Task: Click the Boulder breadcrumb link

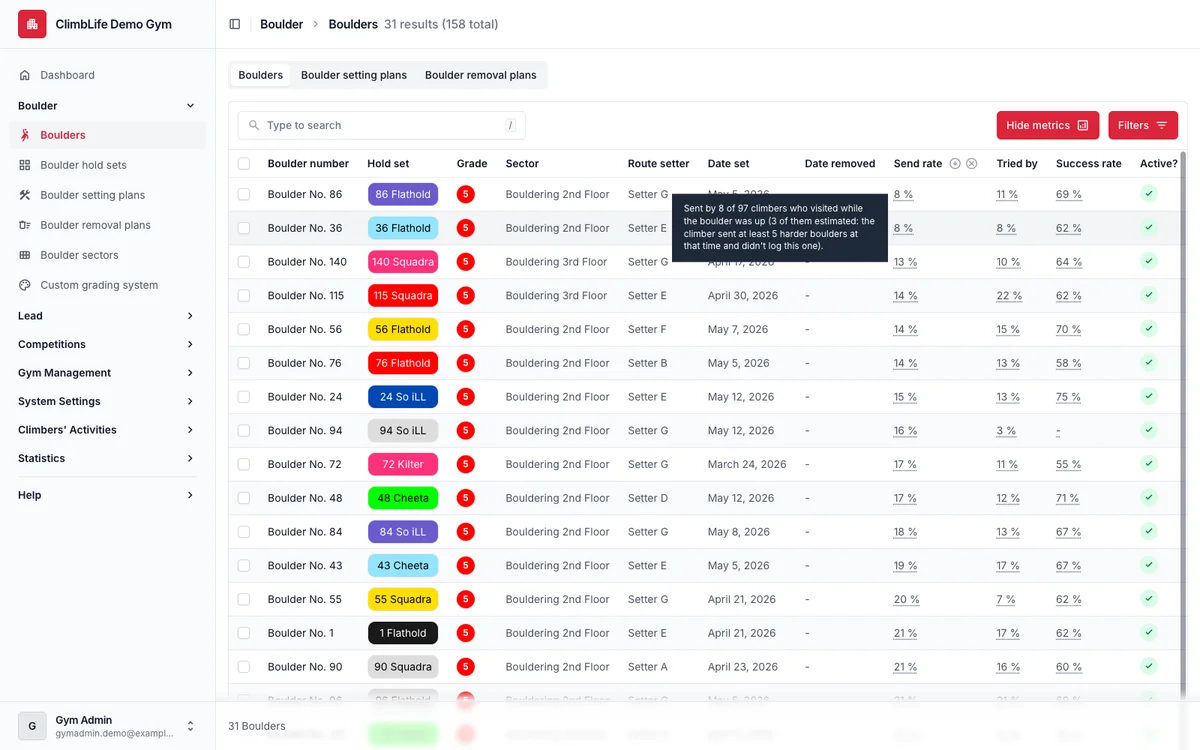Action: point(281,24)
